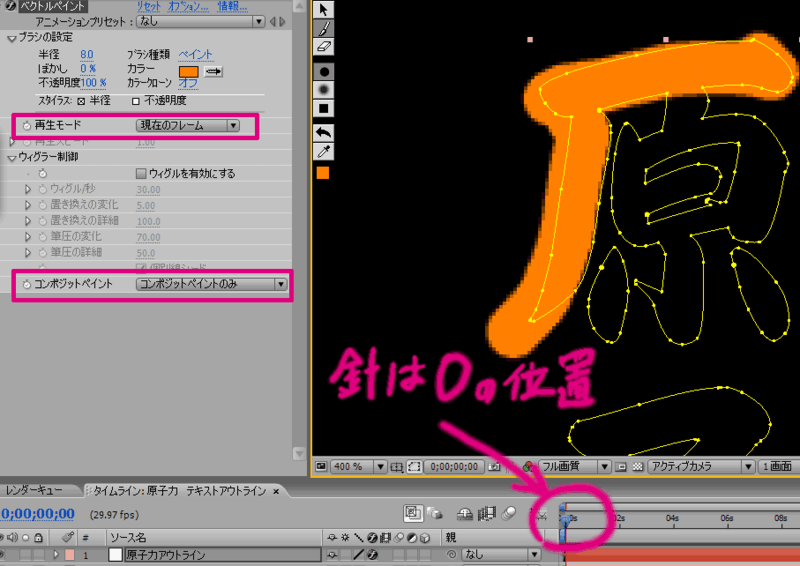
Task: Click the parent pick whip for 原子力アウトライン
Action: [x=451, y=554]
